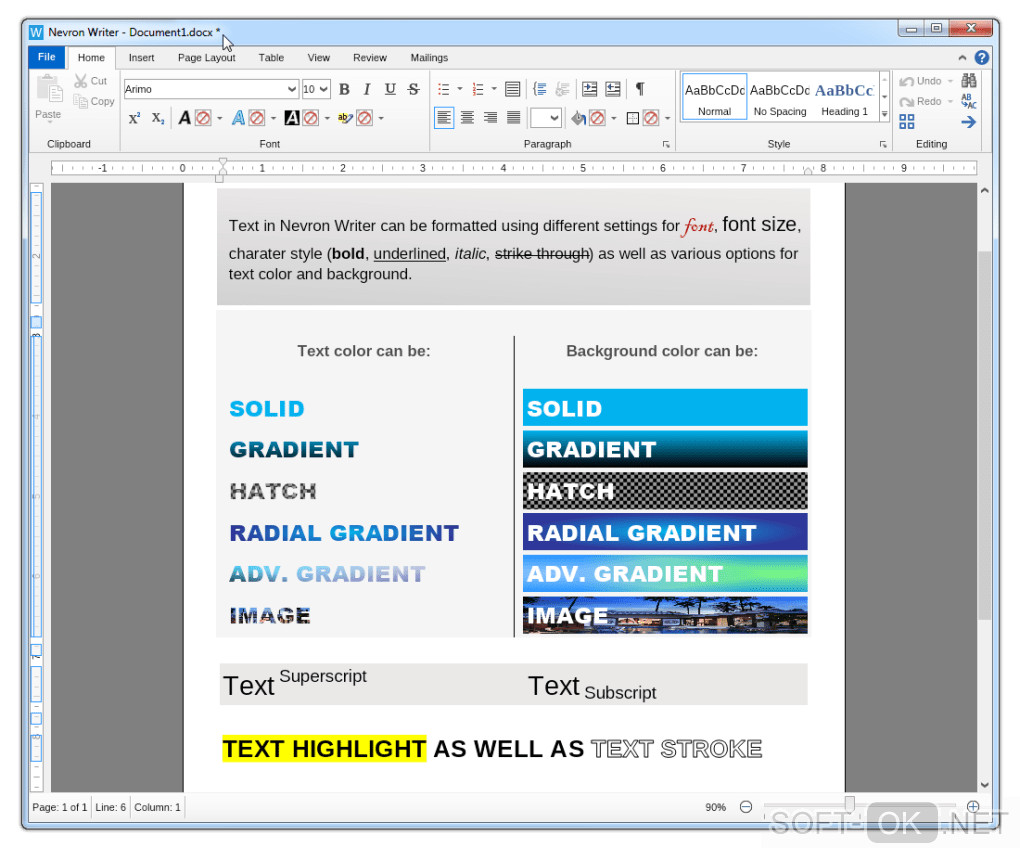The width and height of the screenshot is (1020, 848).
Task: Toggle Underline formatting
Action: click(x=390, y=89)
